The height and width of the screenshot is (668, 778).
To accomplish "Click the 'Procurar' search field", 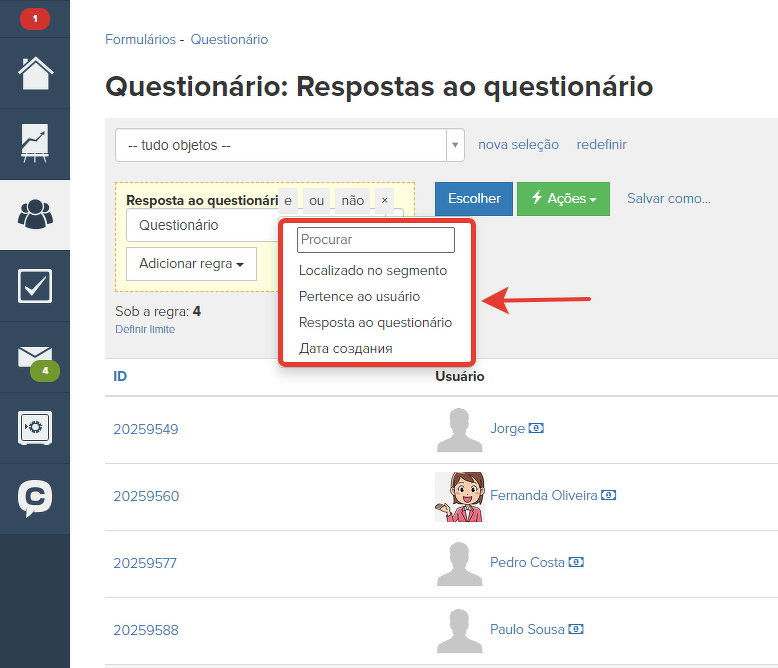I will tap(375, 240).
